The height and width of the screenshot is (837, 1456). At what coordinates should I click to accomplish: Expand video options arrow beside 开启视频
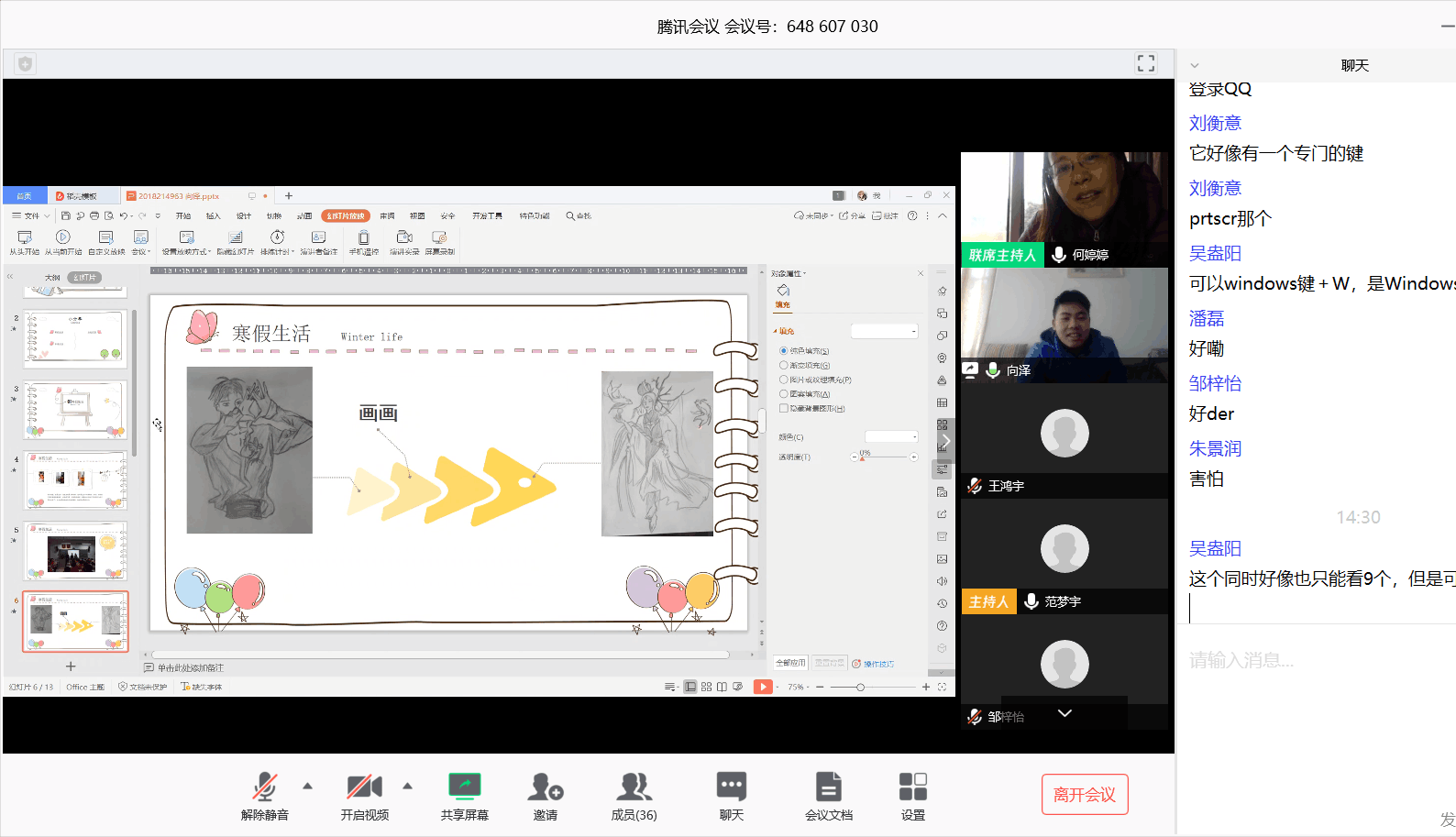pos(407,786)
